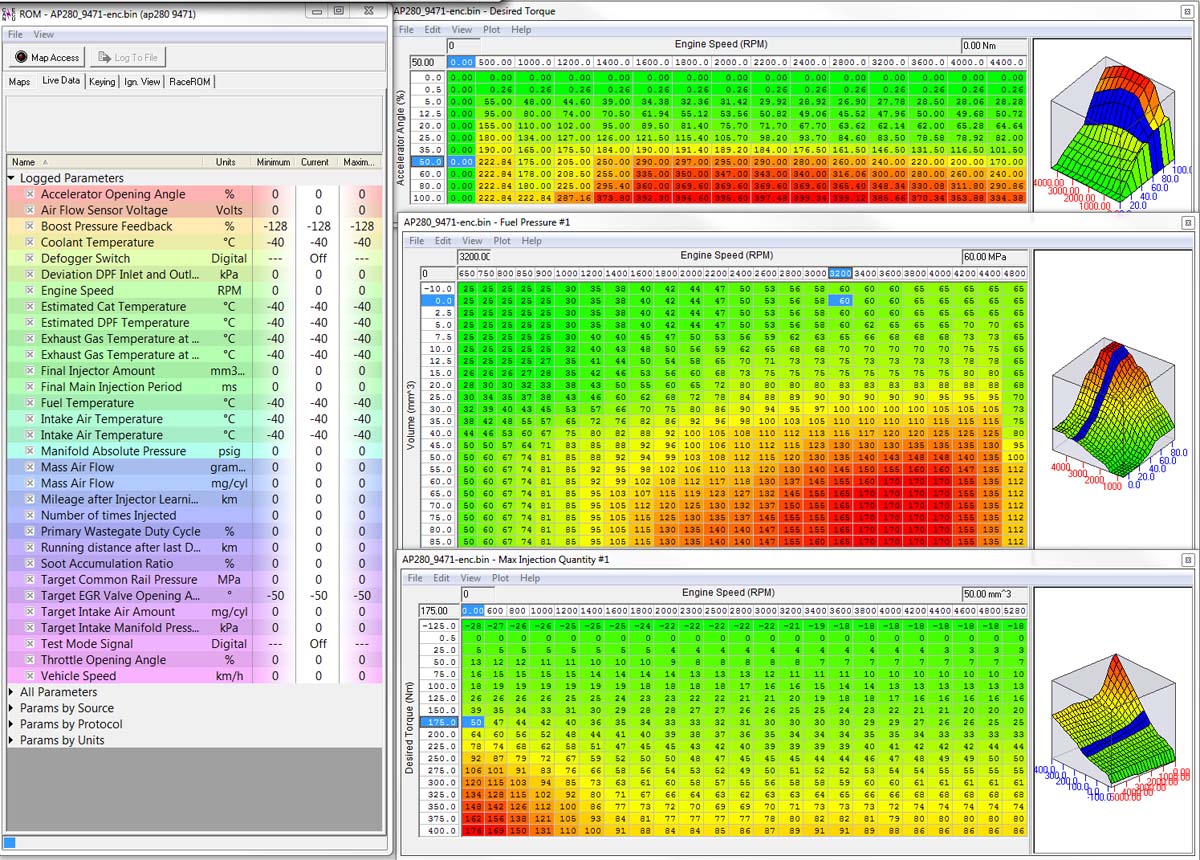Image resolution: width=1200 pixels, height=860 pixels.
Task: Collapse the Logged Parameters group
Action: point(11,178)
